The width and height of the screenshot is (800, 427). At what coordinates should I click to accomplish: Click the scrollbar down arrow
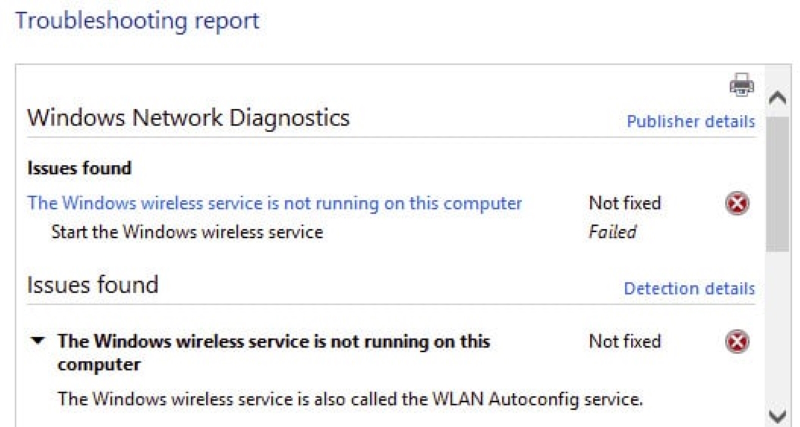(x=778, y=416)
